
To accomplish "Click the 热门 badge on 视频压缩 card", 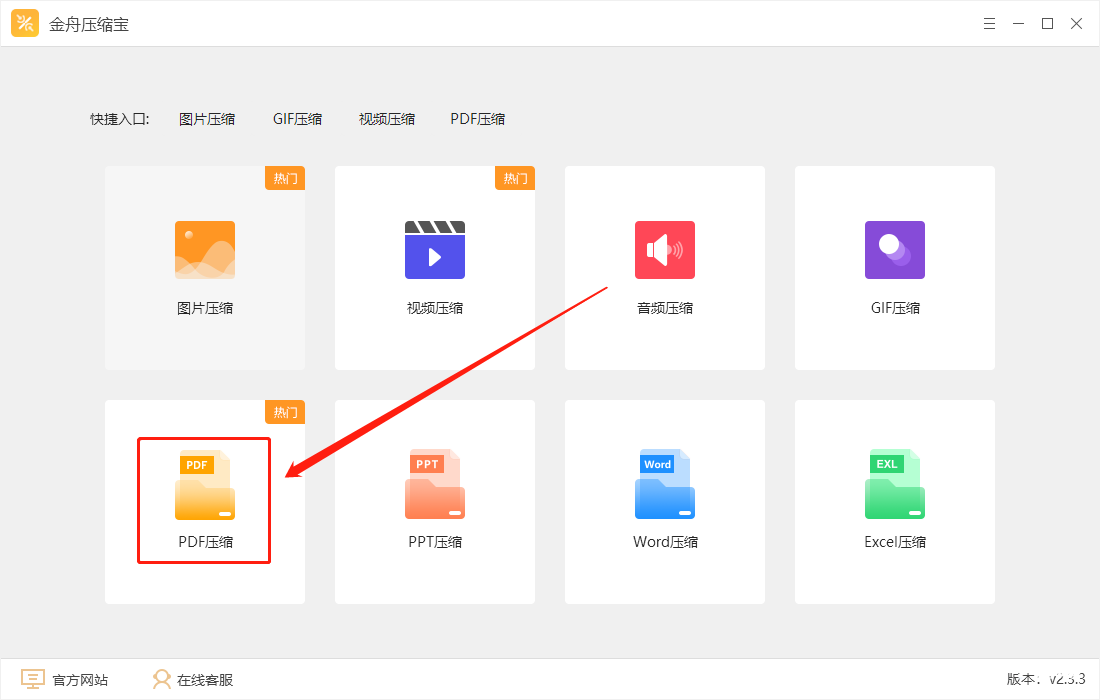I will 514,178.
